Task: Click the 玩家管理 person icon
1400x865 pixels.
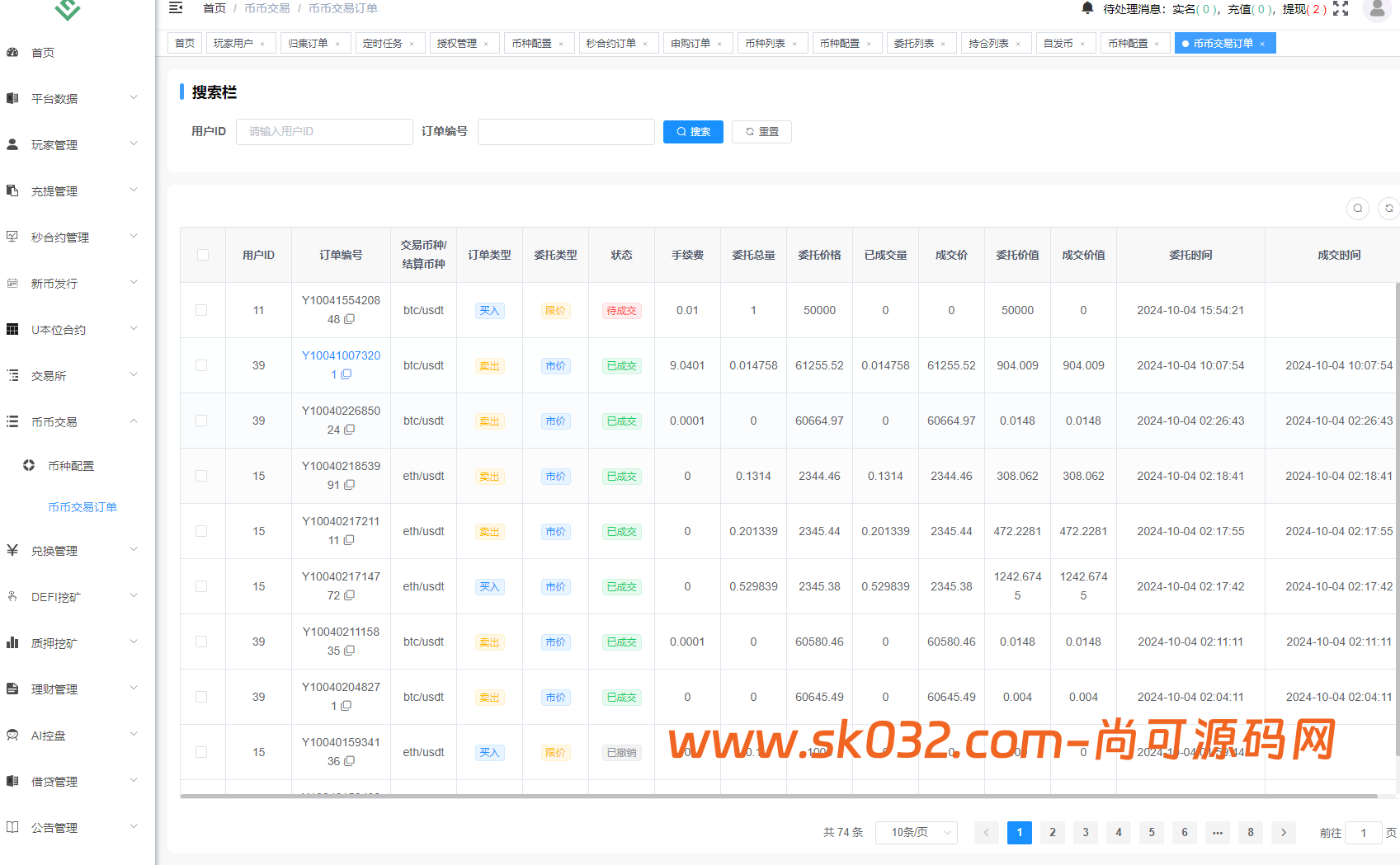Action: click(x=12, y=144)
